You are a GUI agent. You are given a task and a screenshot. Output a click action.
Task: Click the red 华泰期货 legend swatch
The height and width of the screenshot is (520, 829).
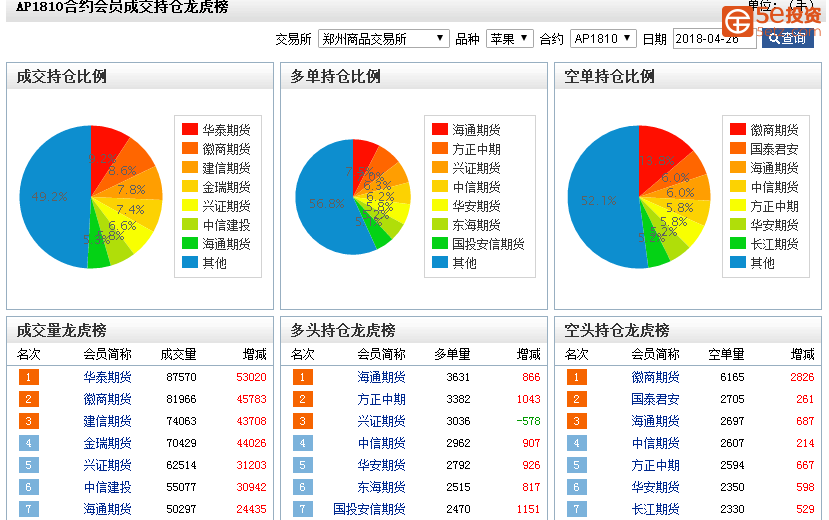pyautogui.click(x=190, y=129)
